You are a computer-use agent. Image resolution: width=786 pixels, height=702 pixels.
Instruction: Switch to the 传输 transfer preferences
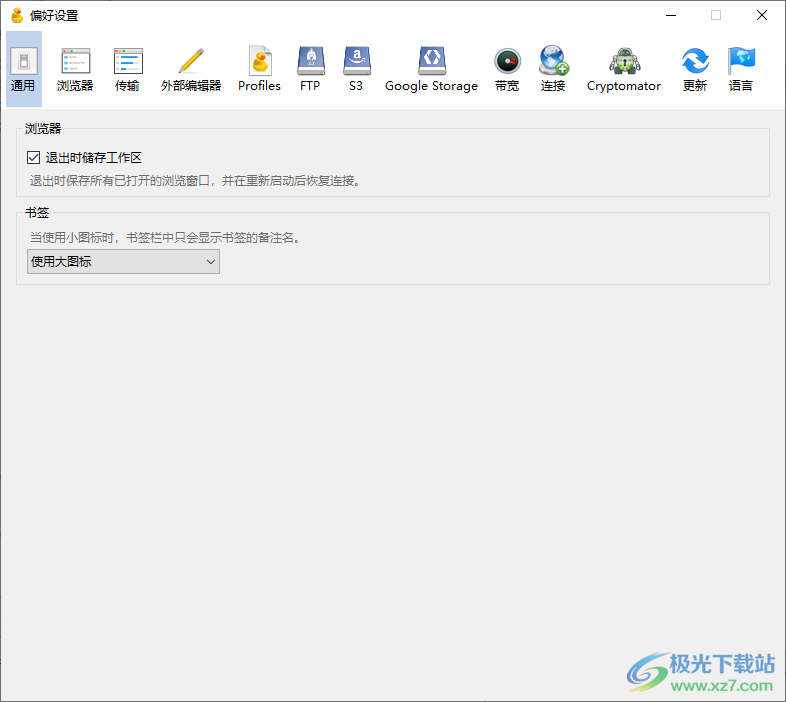(127, 69)
